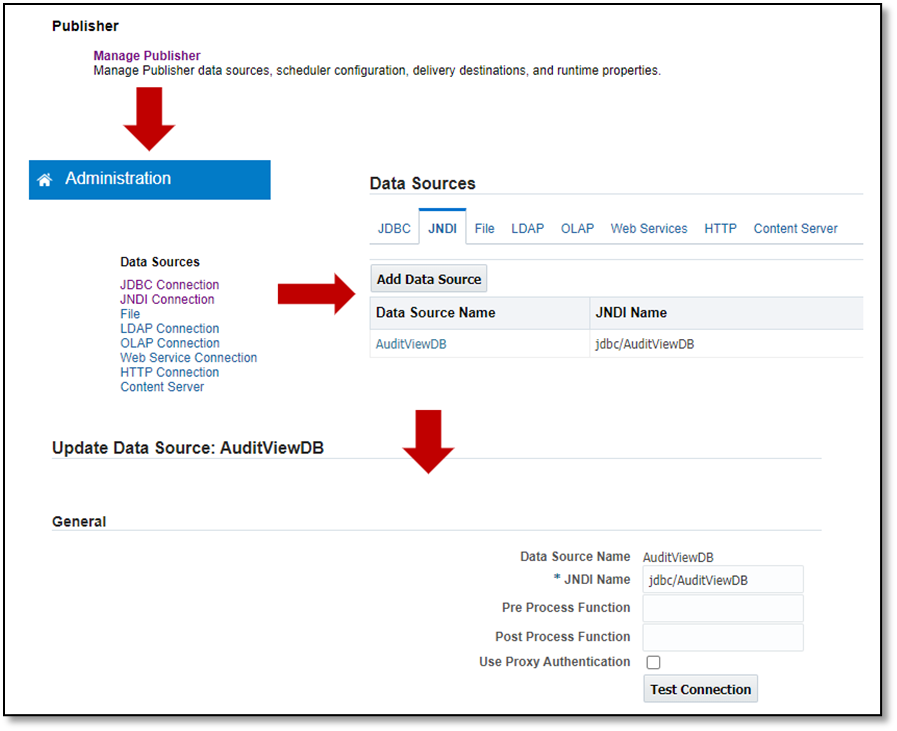Open the AuditViewDB data source link
Screen dimensions: 897x731
418,344
